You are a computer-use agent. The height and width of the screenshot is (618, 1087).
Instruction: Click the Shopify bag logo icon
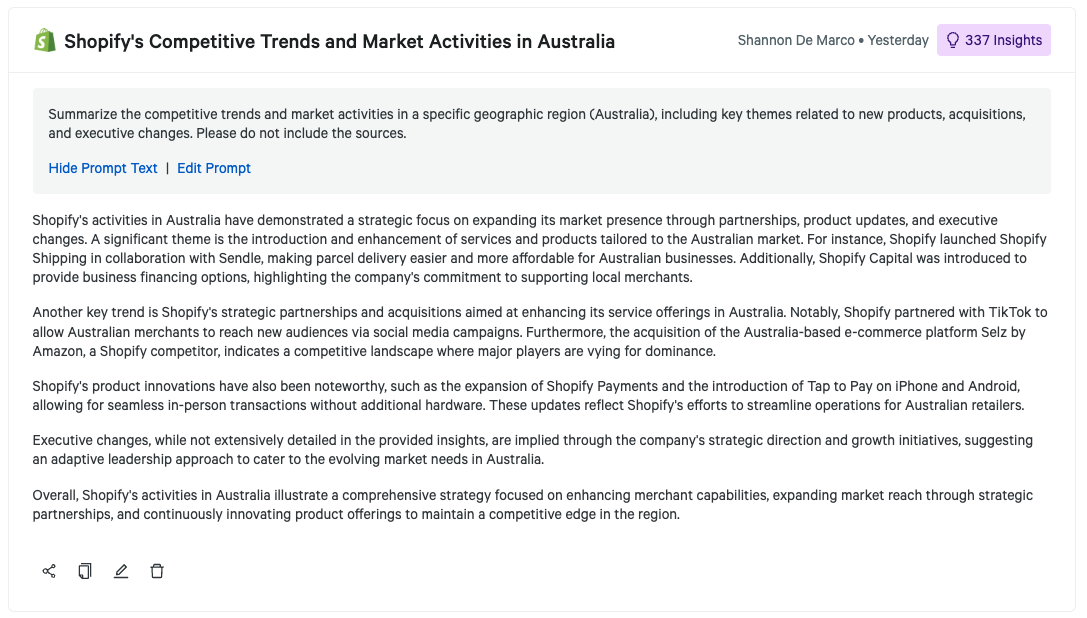coord(44,41)
